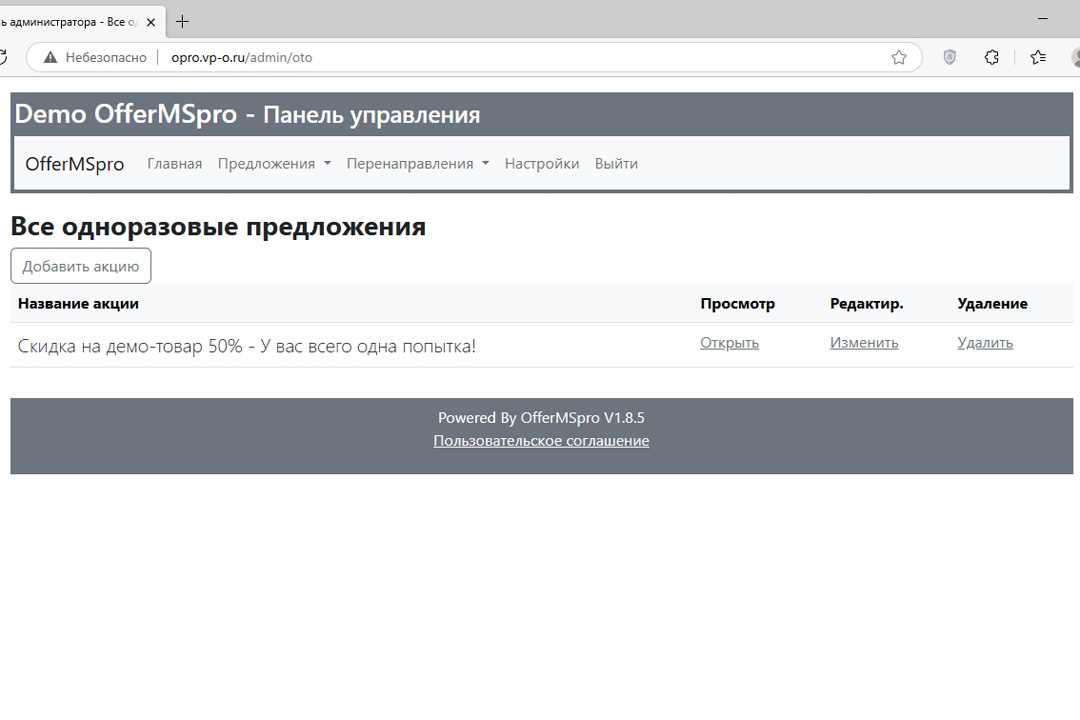Image resolution: width=1080 pixels, height=720 pixels.
Task: Click the Удаление column header
Action: pos(992,304)
